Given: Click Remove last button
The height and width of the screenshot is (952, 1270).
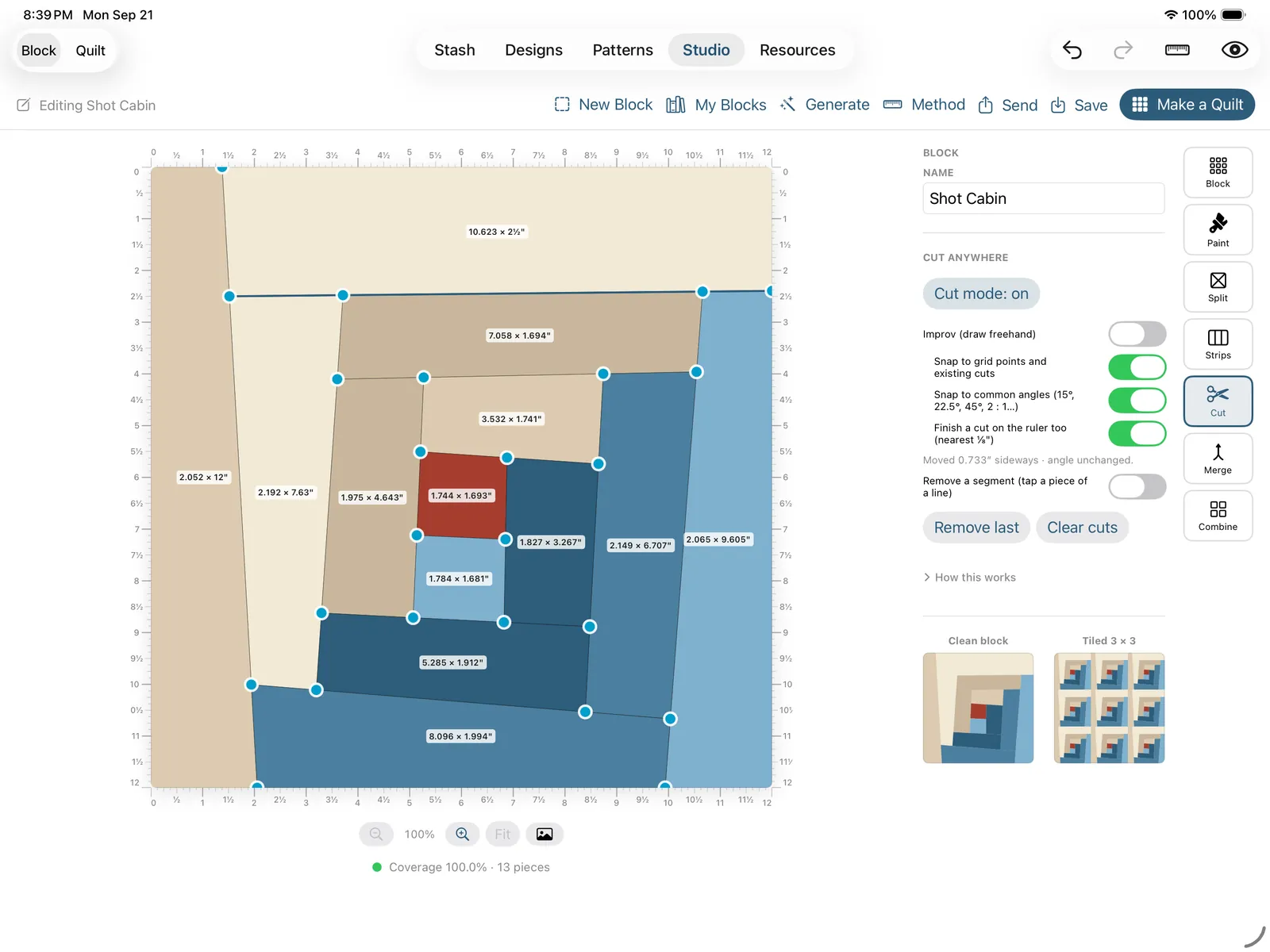Looking at the screenshot, I should pos(976,528).
